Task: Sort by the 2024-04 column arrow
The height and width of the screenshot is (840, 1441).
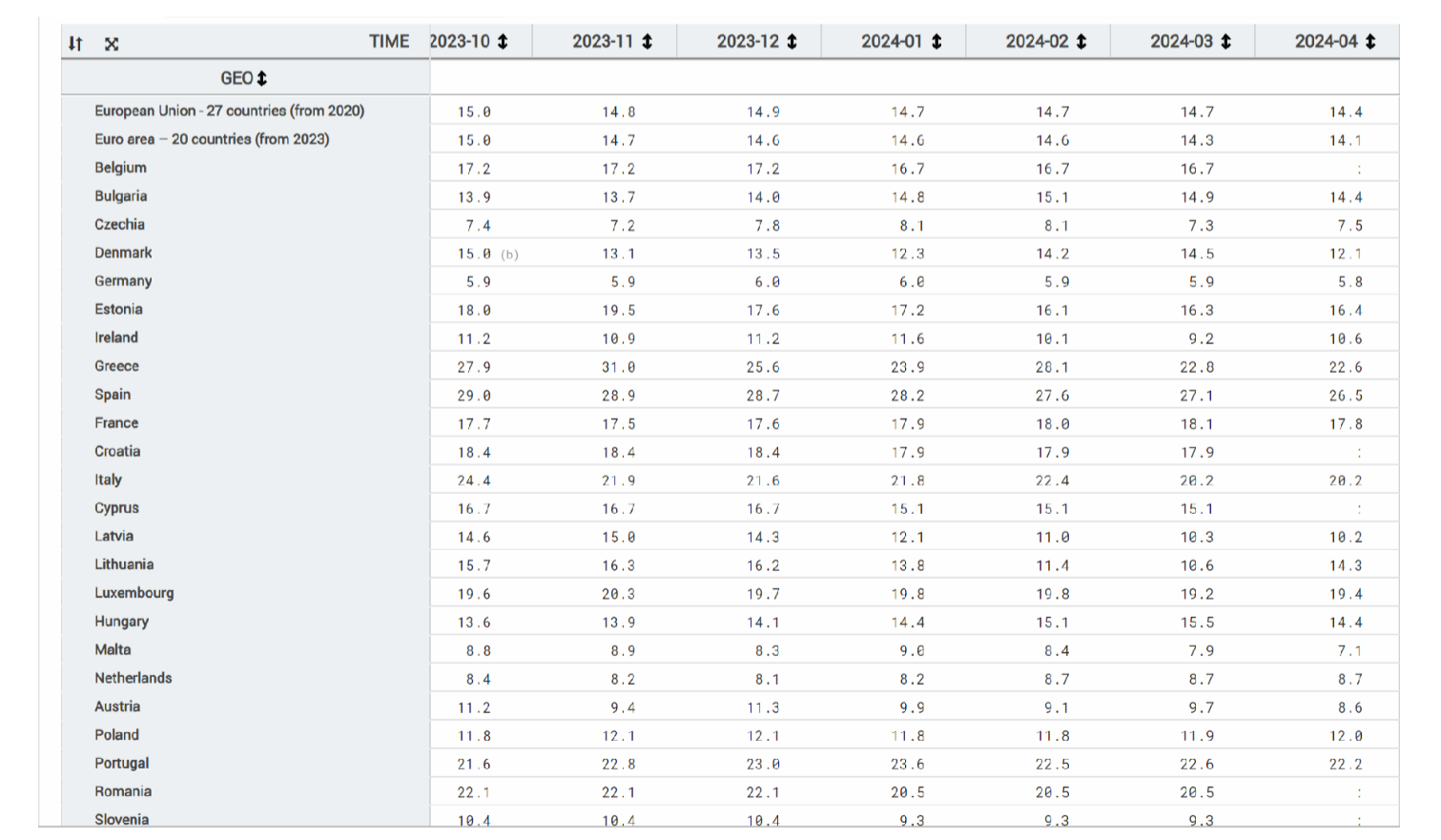Action: click(1370, 42)
